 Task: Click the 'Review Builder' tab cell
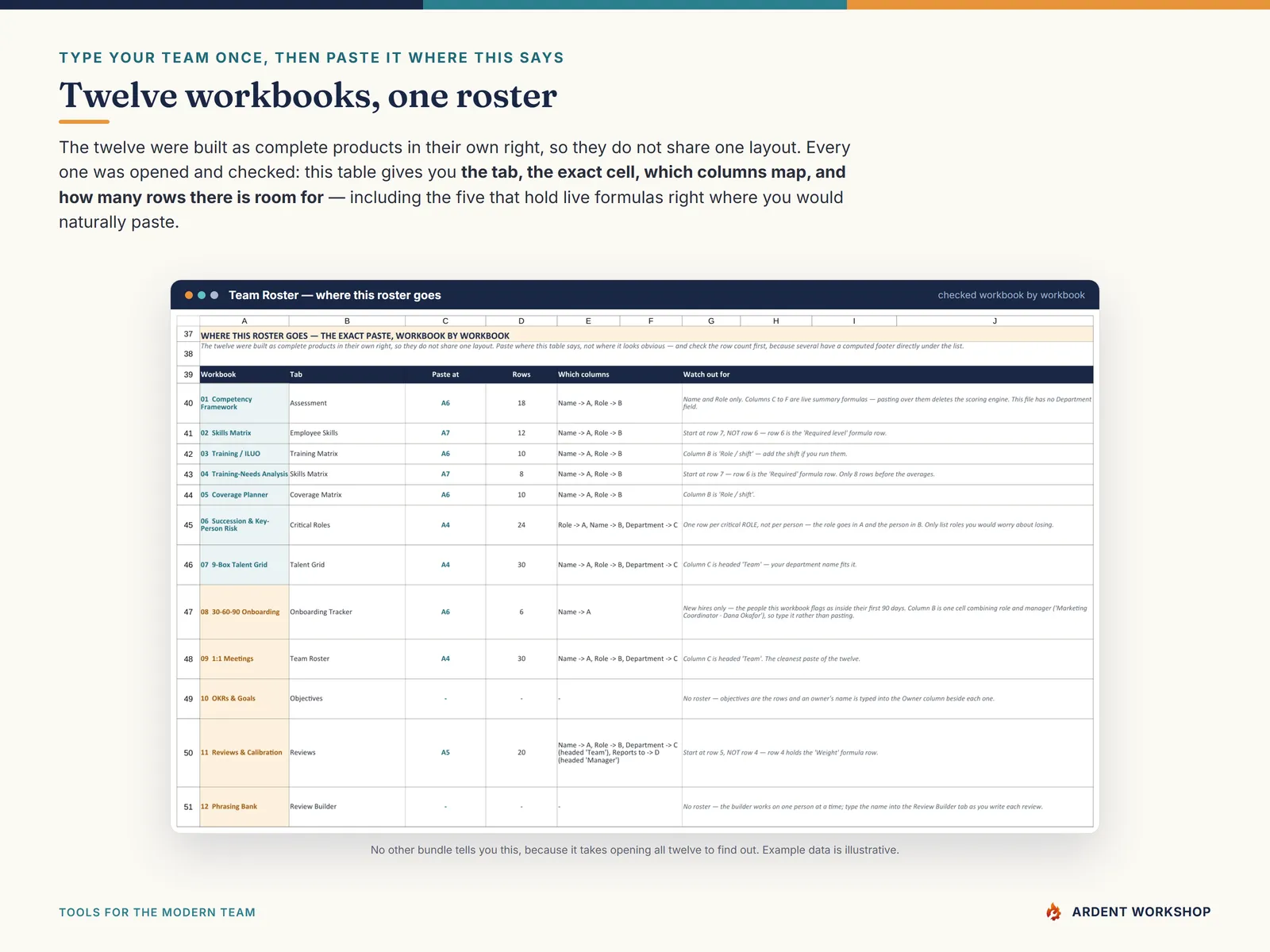(x=347, y=807)
